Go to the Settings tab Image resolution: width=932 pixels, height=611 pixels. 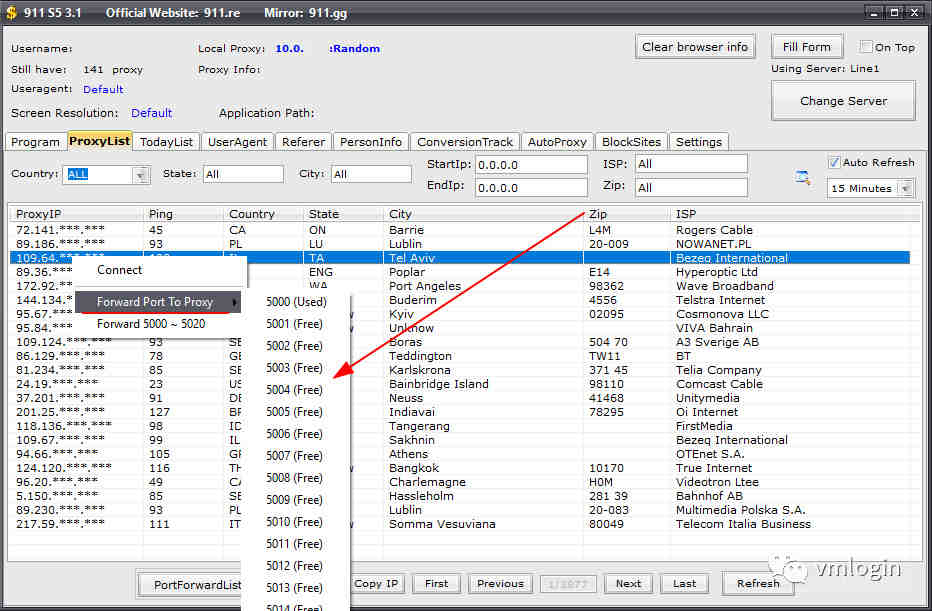(x=698, y=142)
